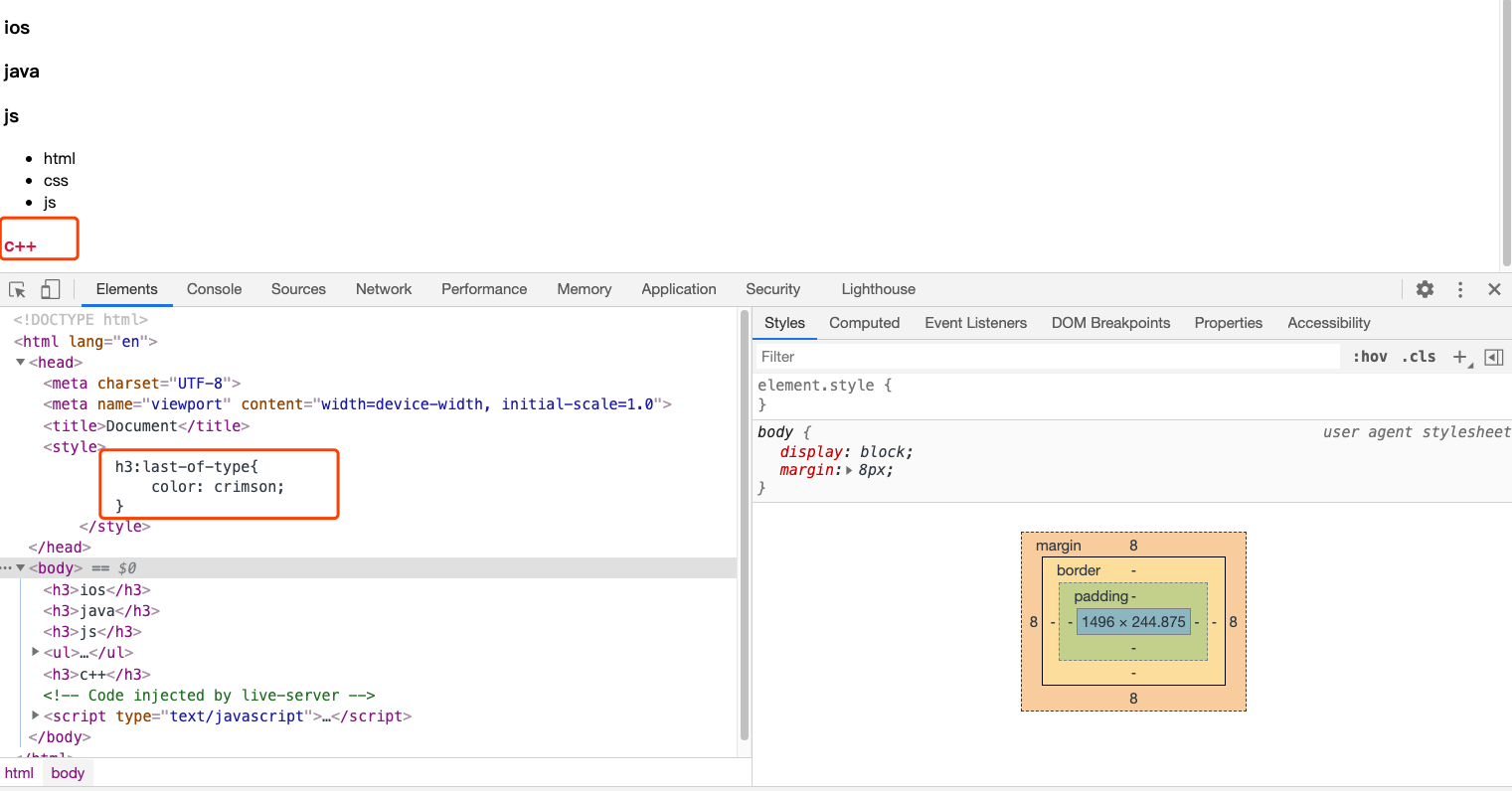The width and height of the screenshot is (1512, 791).
Task: Click the box model content size 1496 × 244.875
Action: (x=1133, y=622)
